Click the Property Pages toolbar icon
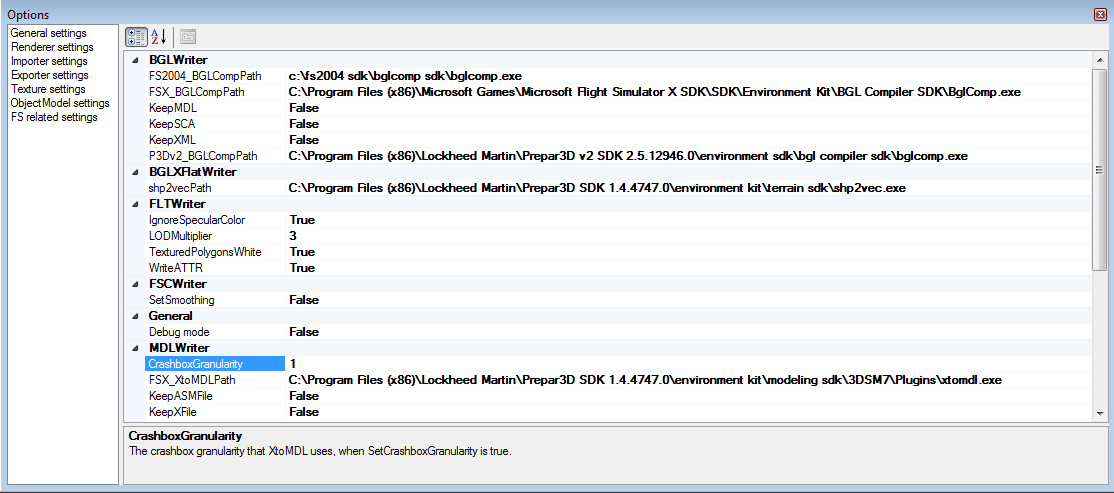Viewport: 1114px width, 493px height. click(187, 37)
